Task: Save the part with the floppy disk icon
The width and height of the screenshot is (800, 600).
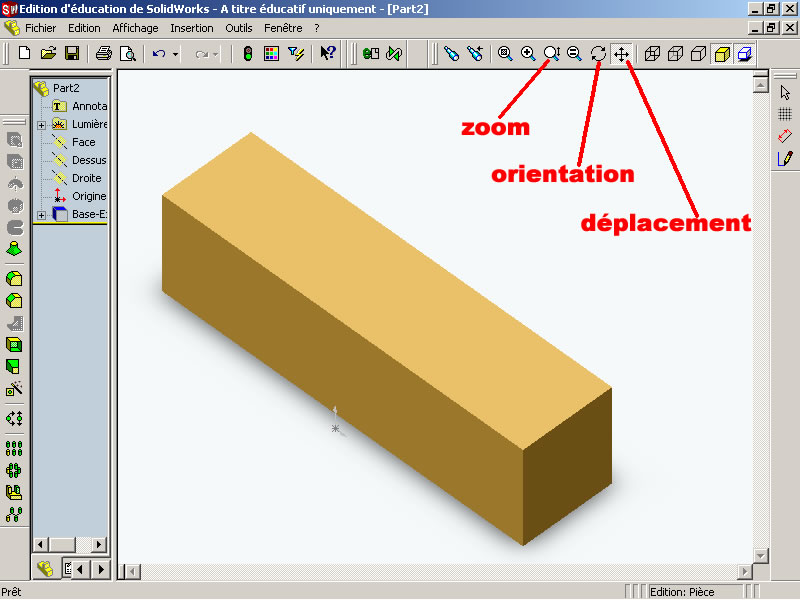Action: pos(72,53)
